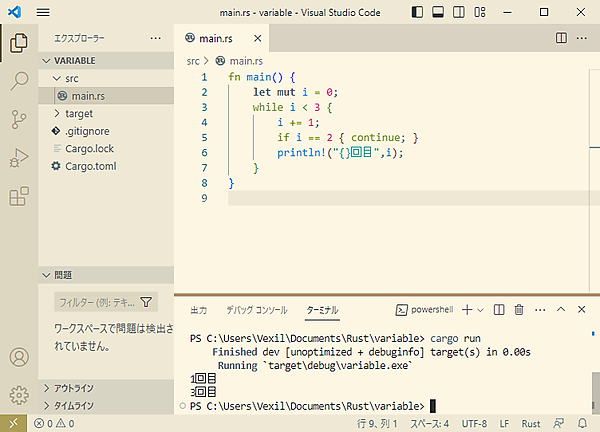Image resolution: width=600 pixels, height=432 pixels.
Task: Open the Source Control view
Action: coord(18,119)
